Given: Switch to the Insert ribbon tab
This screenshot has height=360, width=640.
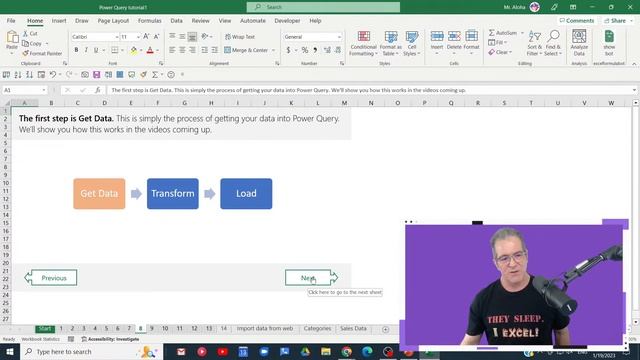Looking at the screenshot, I should [x=59, y=20].
